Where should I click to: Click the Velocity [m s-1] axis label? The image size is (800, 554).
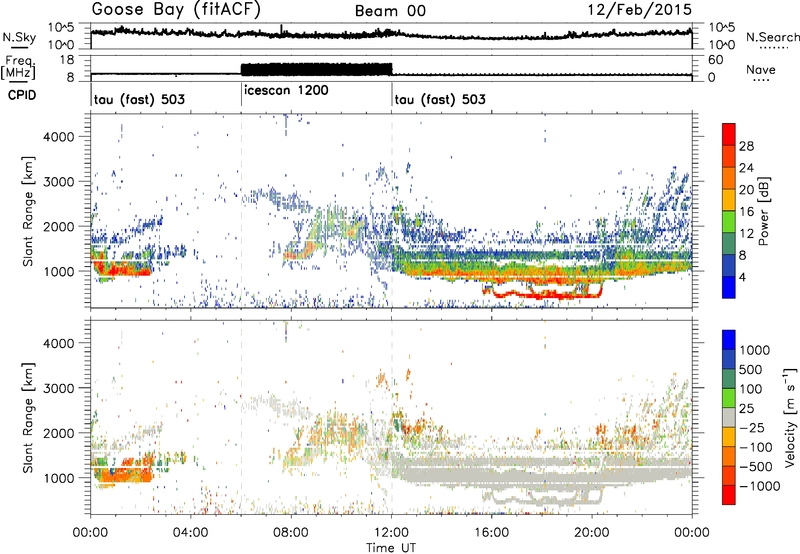[x=790, y=417]
